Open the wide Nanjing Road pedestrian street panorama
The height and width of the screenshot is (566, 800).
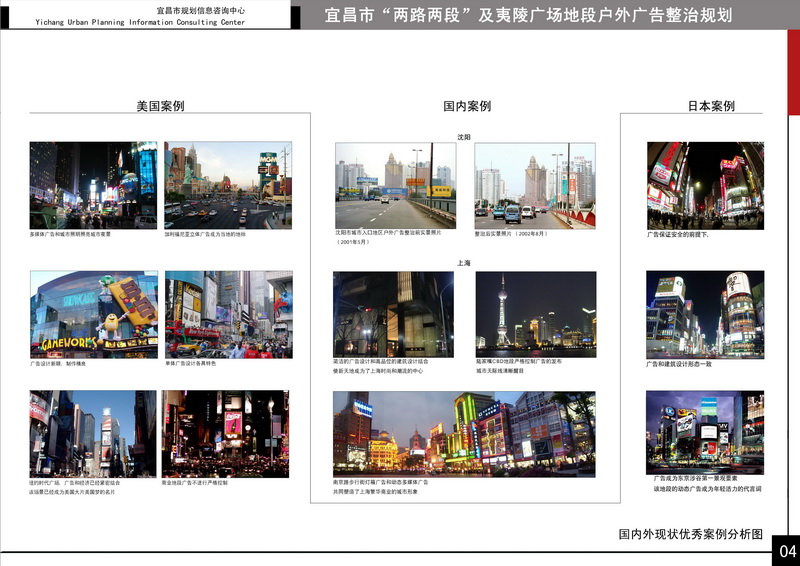[464, 431]
